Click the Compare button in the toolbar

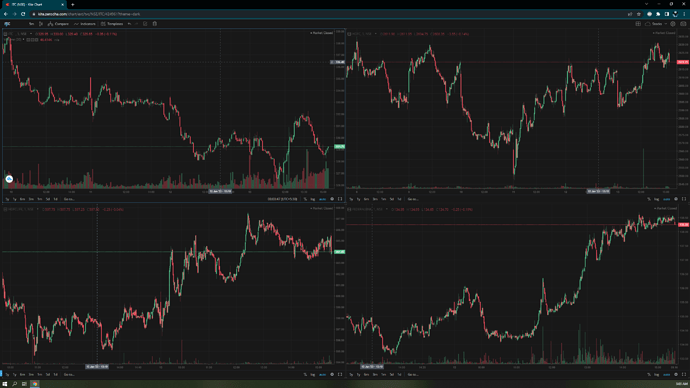click(58, 24)
